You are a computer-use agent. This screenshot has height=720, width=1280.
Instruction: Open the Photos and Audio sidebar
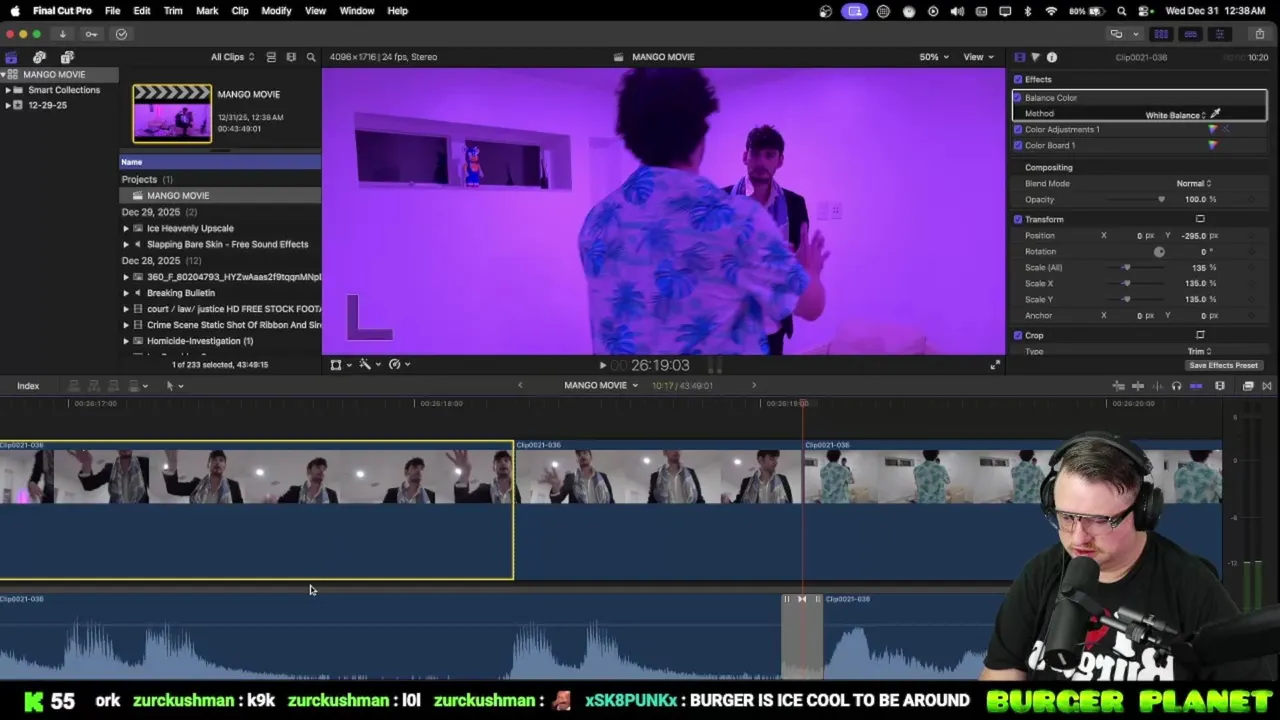(39, 57)
